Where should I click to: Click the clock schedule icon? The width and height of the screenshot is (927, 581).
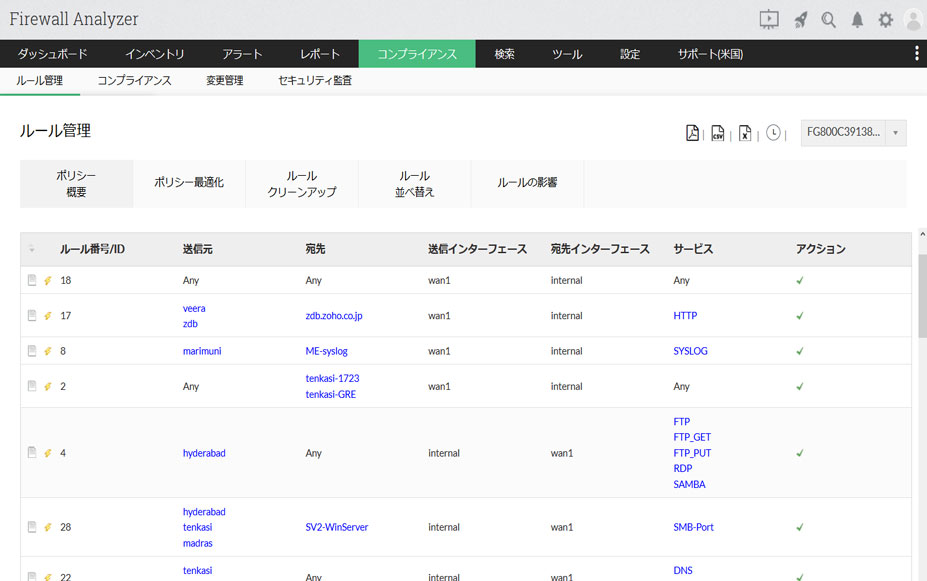773,133
